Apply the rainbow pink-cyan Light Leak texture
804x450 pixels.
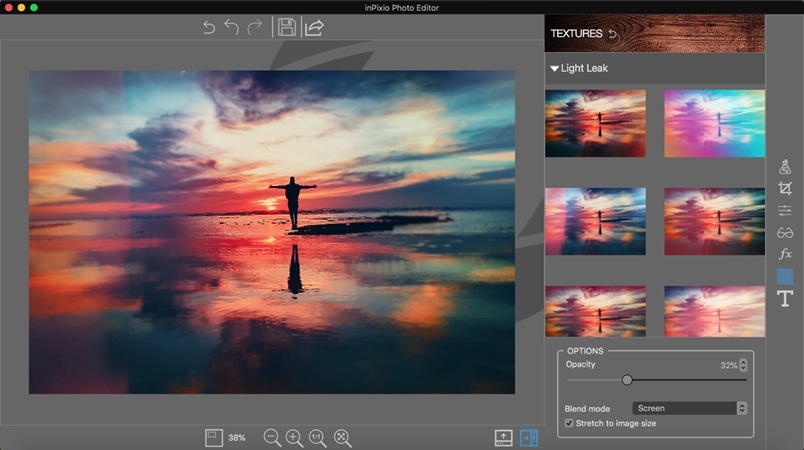pyautogui.click(x=714, y=124)
